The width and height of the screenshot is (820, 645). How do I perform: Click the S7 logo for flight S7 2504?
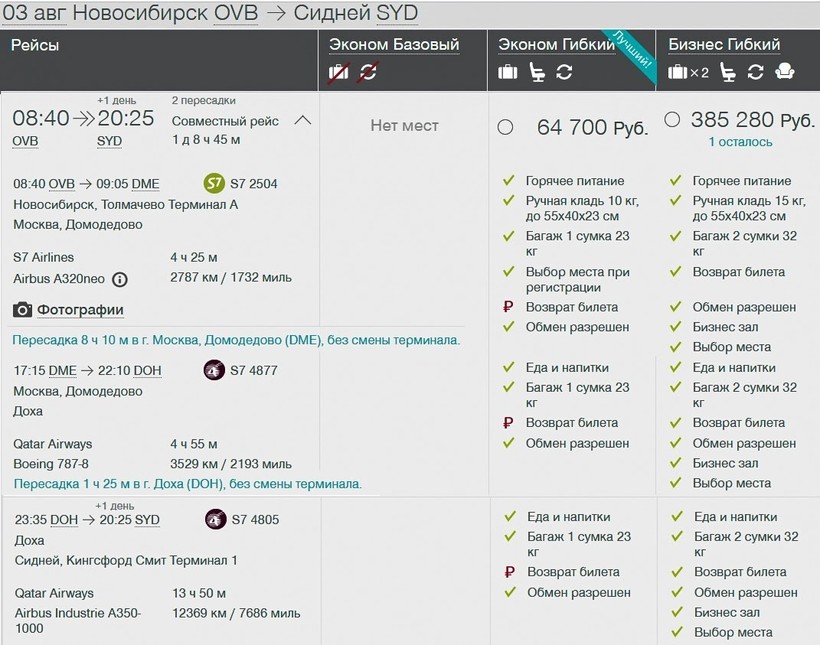pyautogui.click(x=213, y=184)
